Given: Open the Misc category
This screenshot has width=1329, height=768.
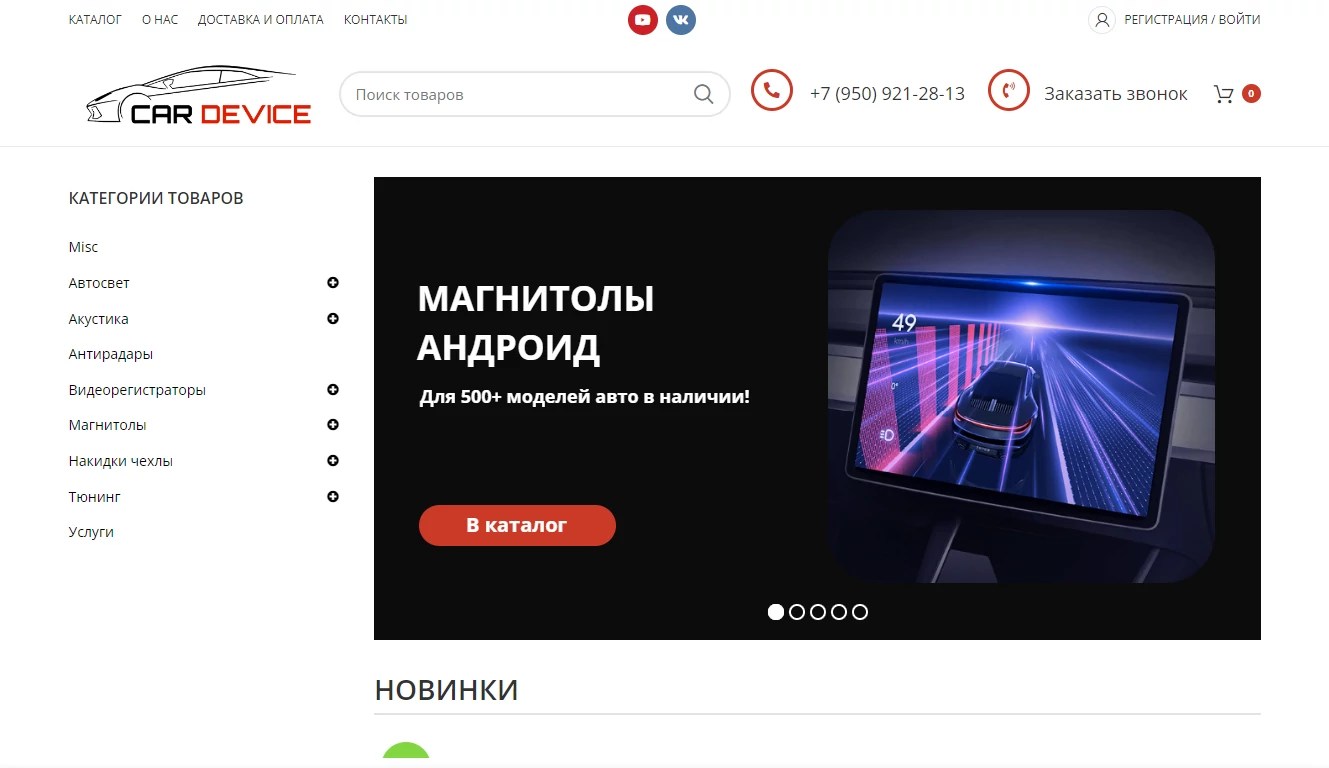Looking at the screenshot, I should point(84,247).
